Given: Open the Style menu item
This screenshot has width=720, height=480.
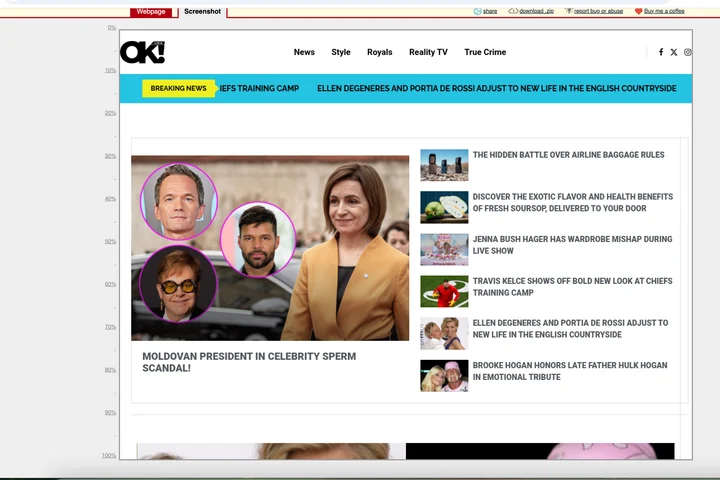Looking at the screenshot, I should pyautogui.click(x=341, y=52).
